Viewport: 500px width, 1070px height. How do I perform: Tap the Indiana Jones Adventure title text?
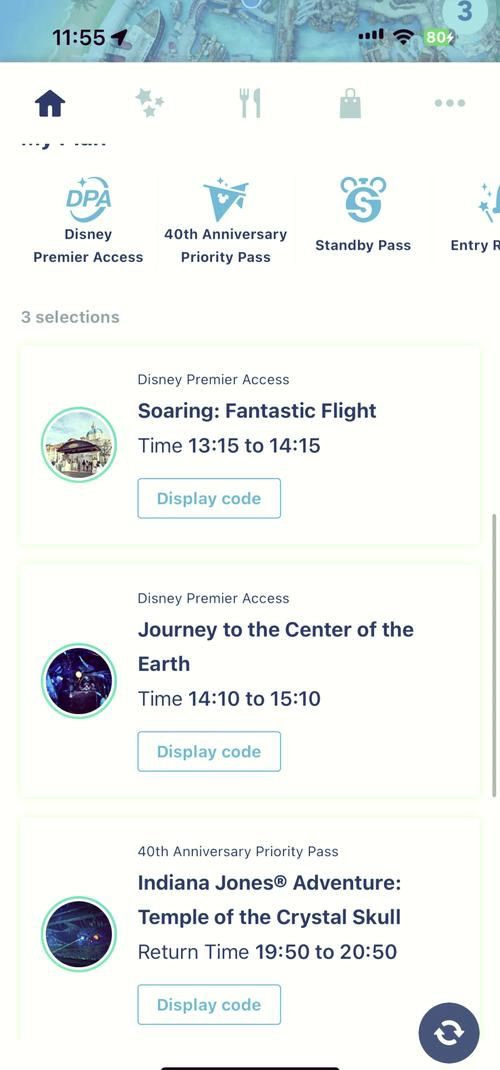coord(269,900)
